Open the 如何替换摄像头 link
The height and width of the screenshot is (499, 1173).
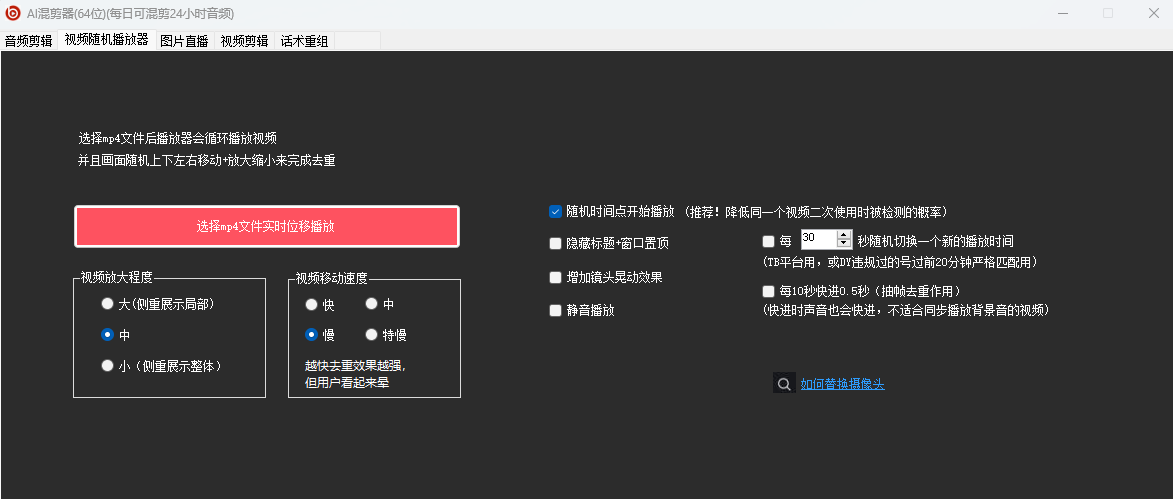[842, 384]
